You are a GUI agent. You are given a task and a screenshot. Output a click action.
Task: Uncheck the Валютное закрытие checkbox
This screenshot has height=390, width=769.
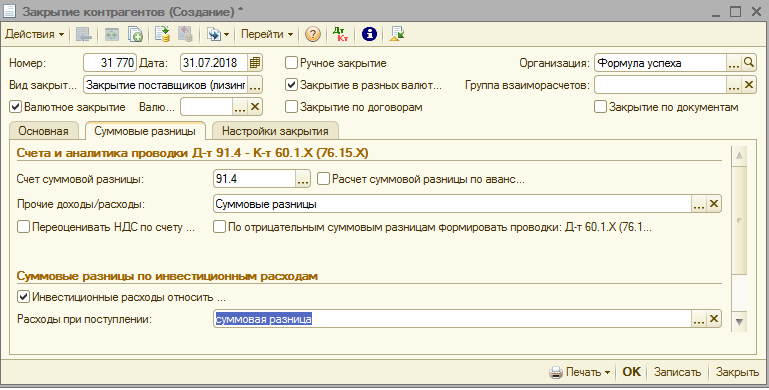coord(16,107)
